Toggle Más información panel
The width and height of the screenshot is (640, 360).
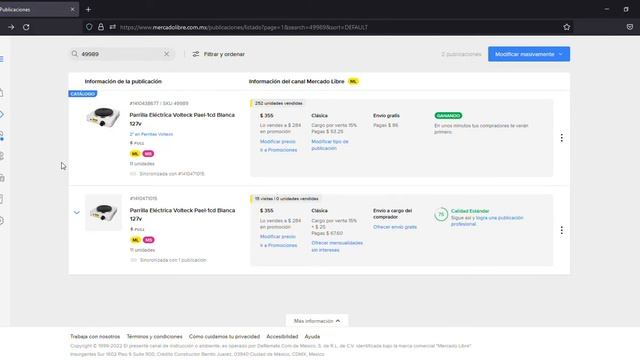point(317,321)
